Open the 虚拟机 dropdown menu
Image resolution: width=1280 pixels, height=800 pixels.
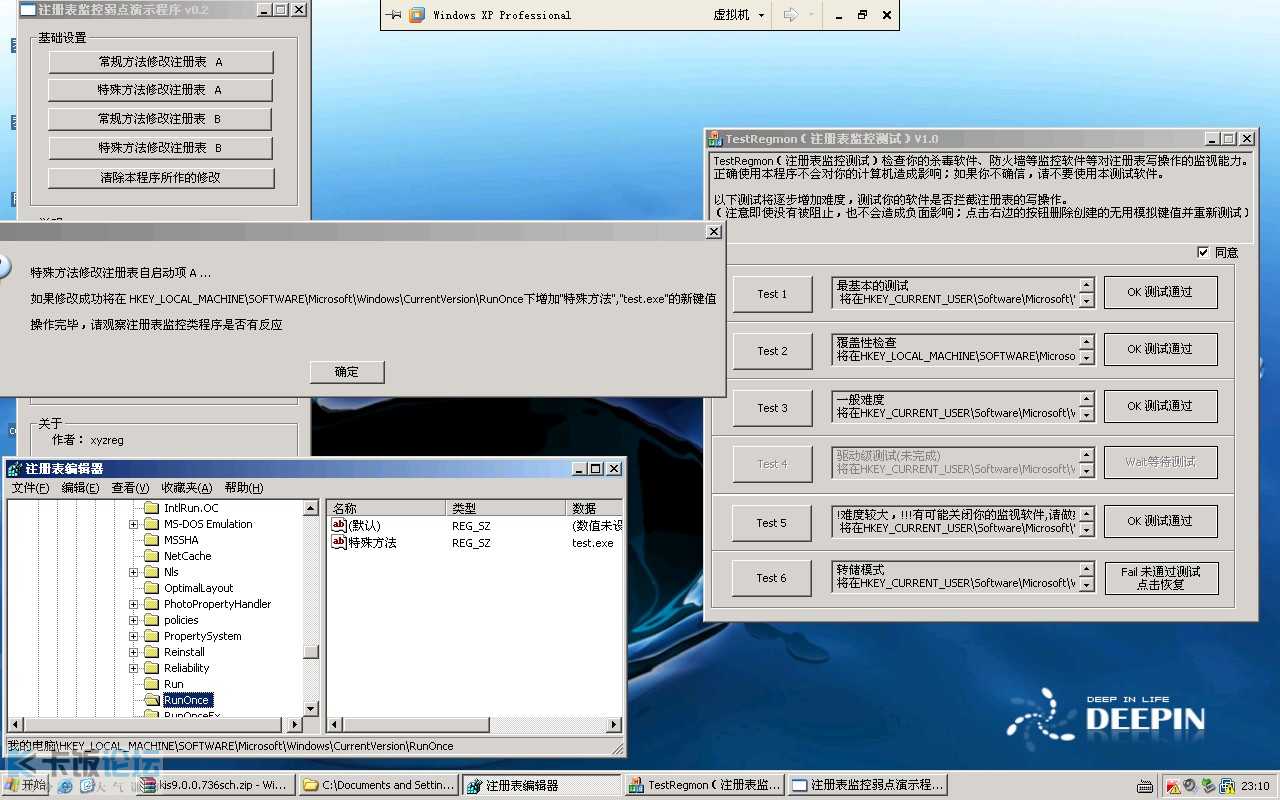(738, 15)
